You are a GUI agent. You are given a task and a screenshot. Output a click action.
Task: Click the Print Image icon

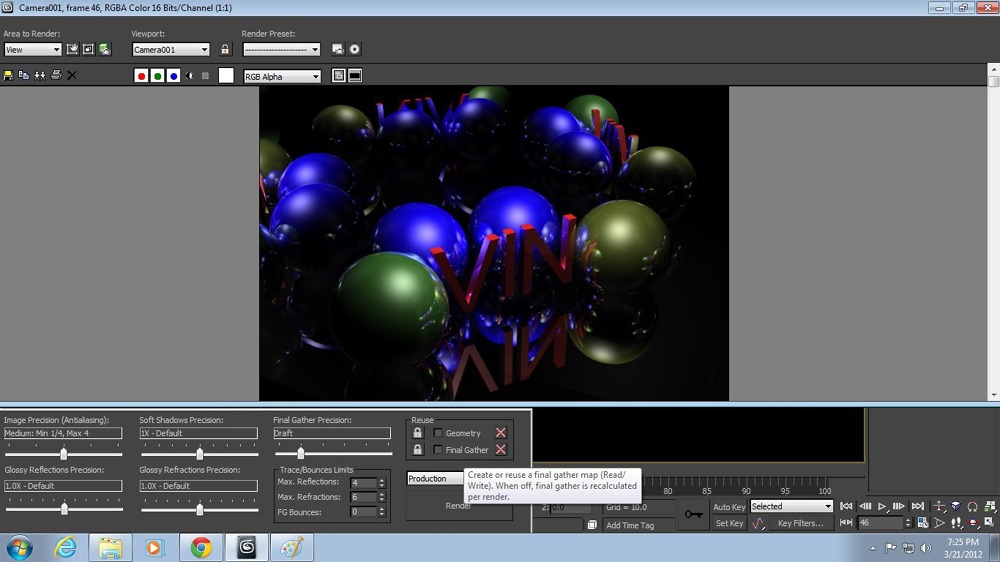pos(56,76)
